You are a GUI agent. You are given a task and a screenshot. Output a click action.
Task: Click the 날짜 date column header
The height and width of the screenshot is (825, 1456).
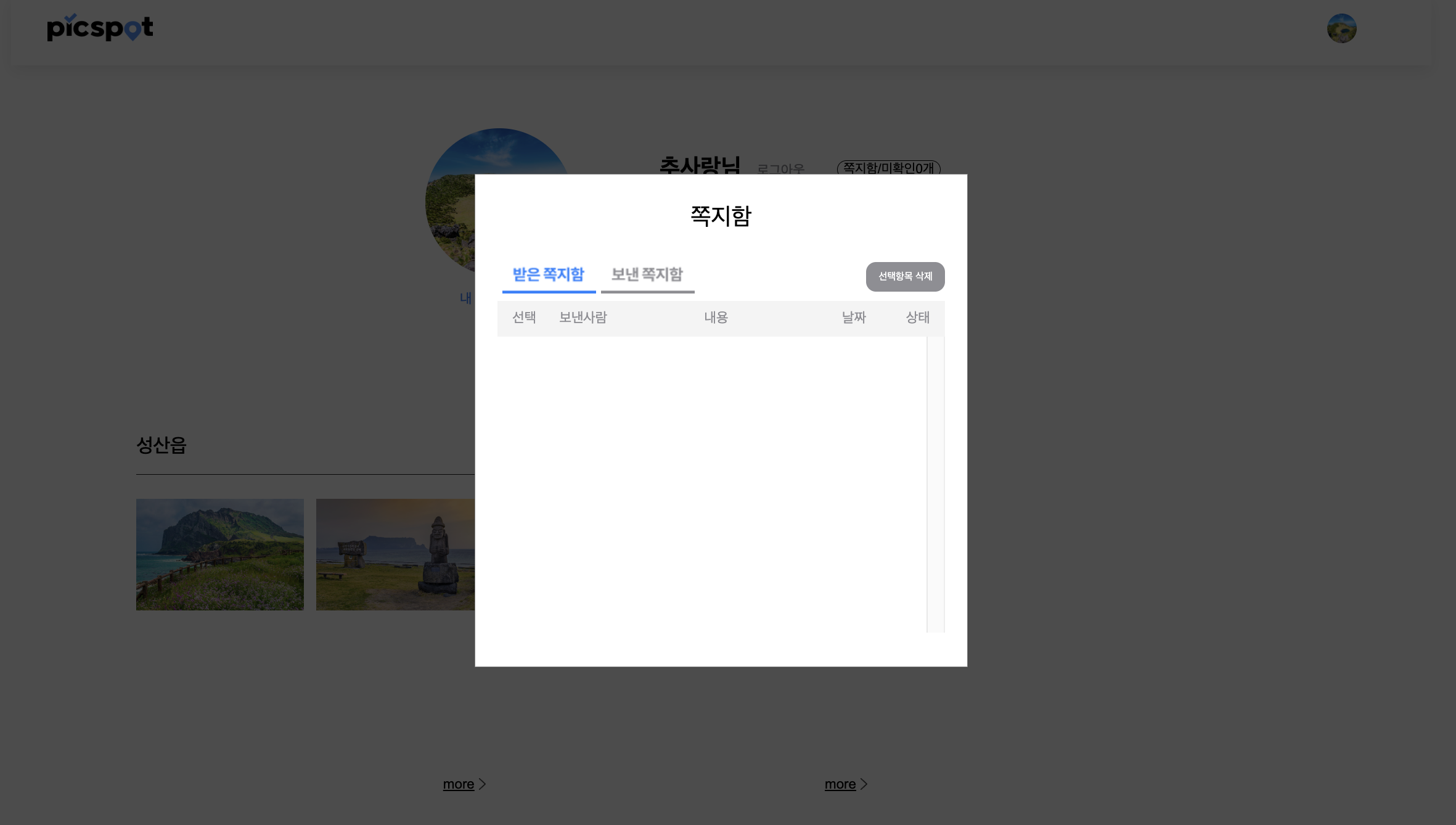854,318
